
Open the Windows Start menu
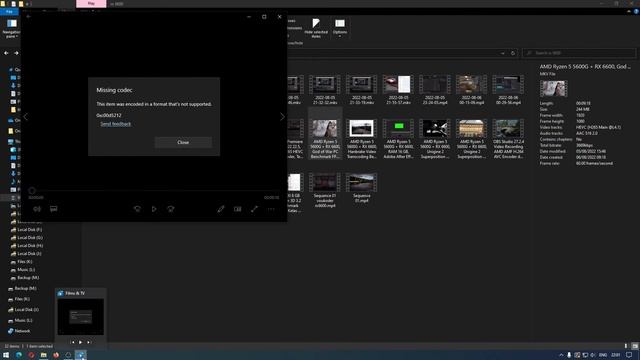(6, 355)
